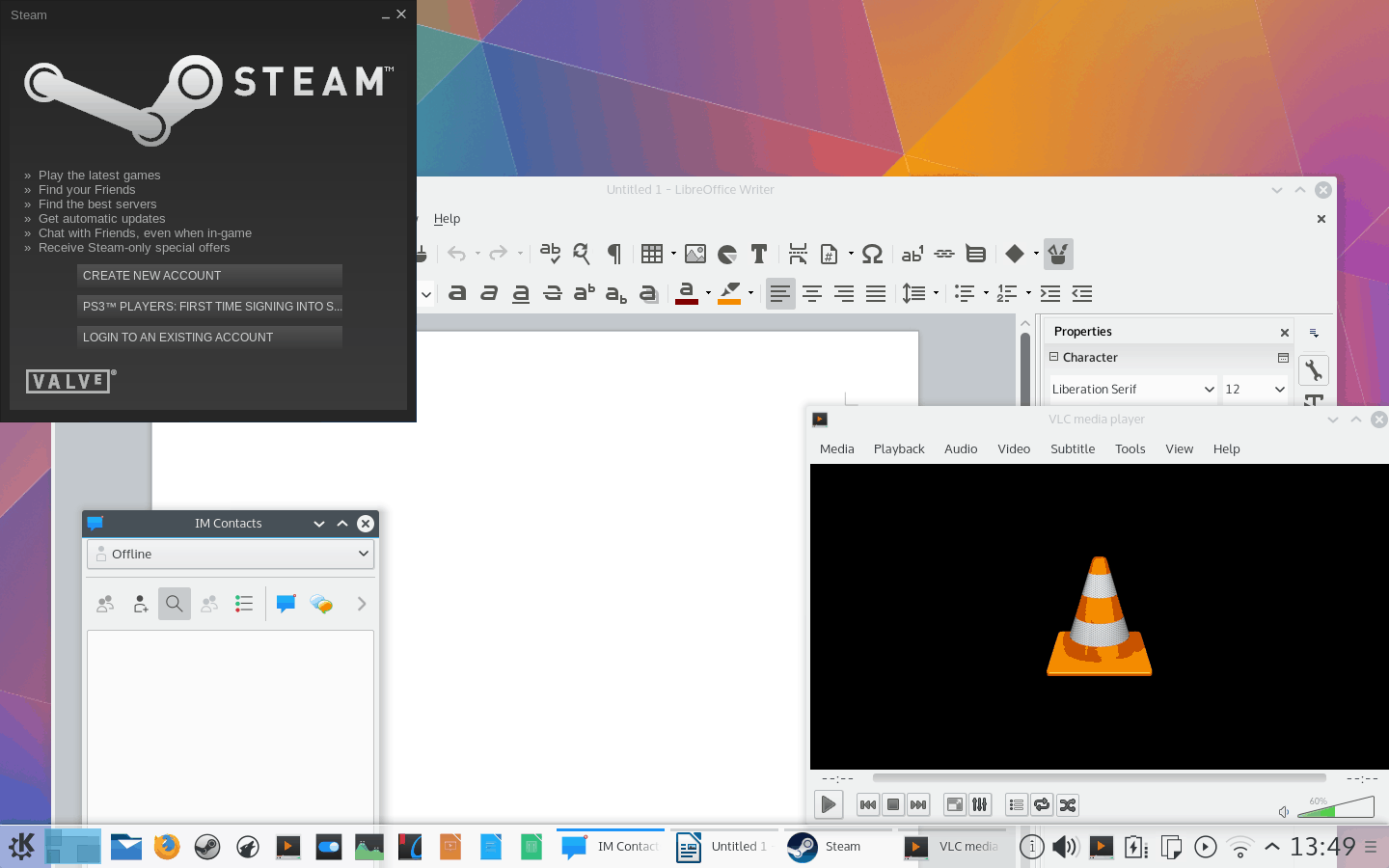1389x868 pixels.
Task: Toggle the VLC playlist view
Action: tap(1017, 804)
